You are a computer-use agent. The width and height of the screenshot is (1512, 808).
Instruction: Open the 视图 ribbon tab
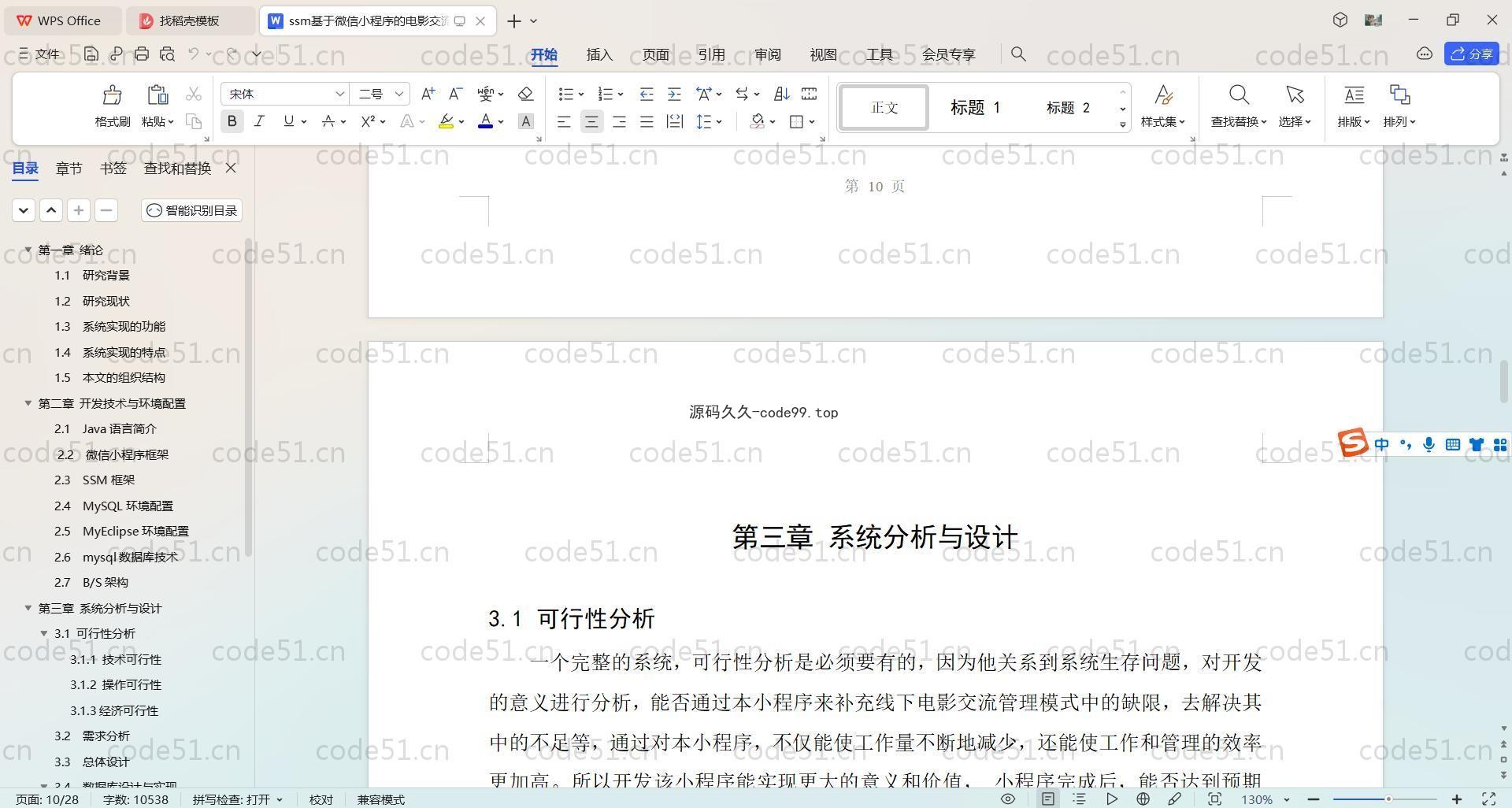823,54
